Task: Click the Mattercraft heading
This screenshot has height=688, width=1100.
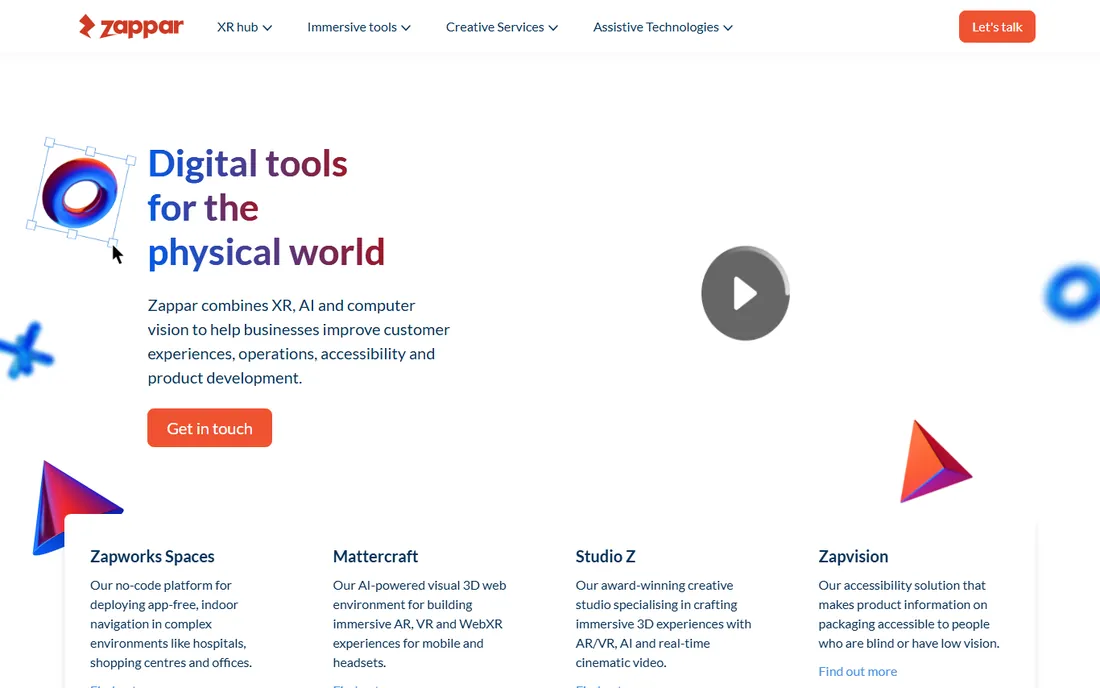Action: click(375, 556)
